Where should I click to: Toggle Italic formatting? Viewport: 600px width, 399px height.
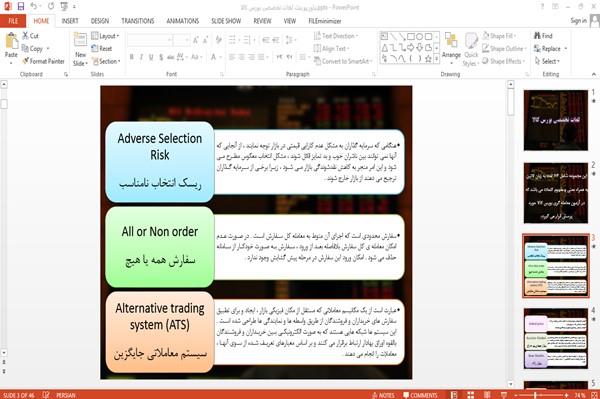pos(141,57)
